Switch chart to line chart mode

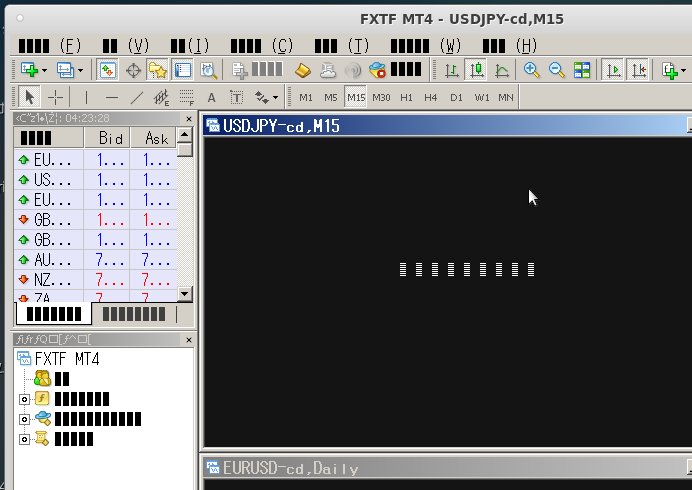502,70
